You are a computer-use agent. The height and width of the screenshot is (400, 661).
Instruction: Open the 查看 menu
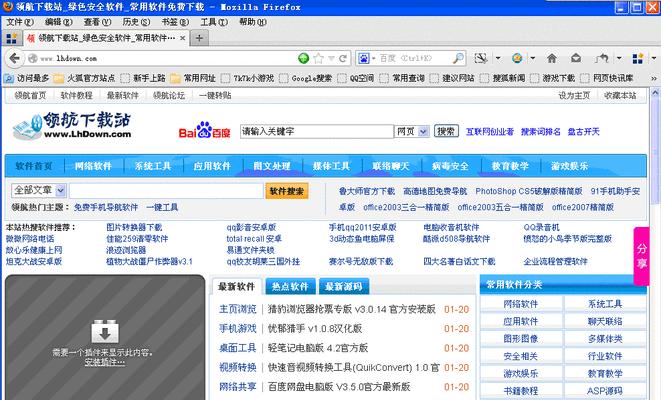tap(97, 22)
